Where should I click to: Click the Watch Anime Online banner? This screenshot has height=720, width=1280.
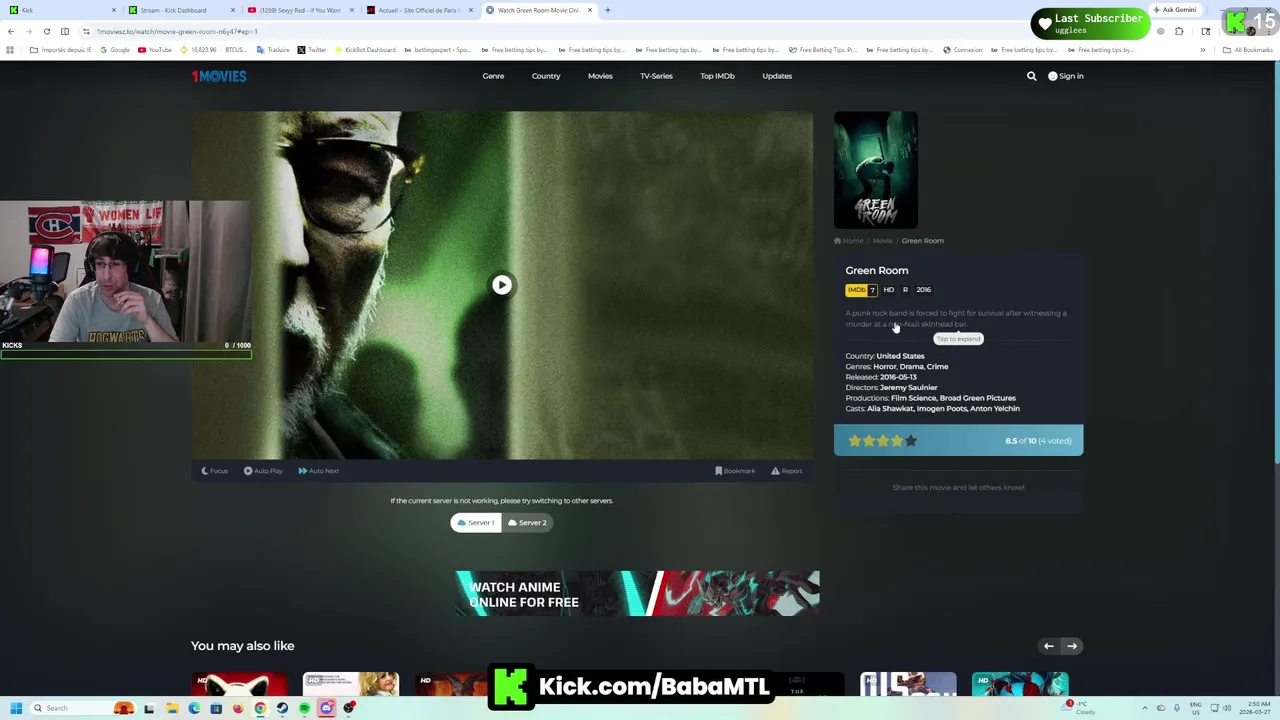[x=637, y=593]
